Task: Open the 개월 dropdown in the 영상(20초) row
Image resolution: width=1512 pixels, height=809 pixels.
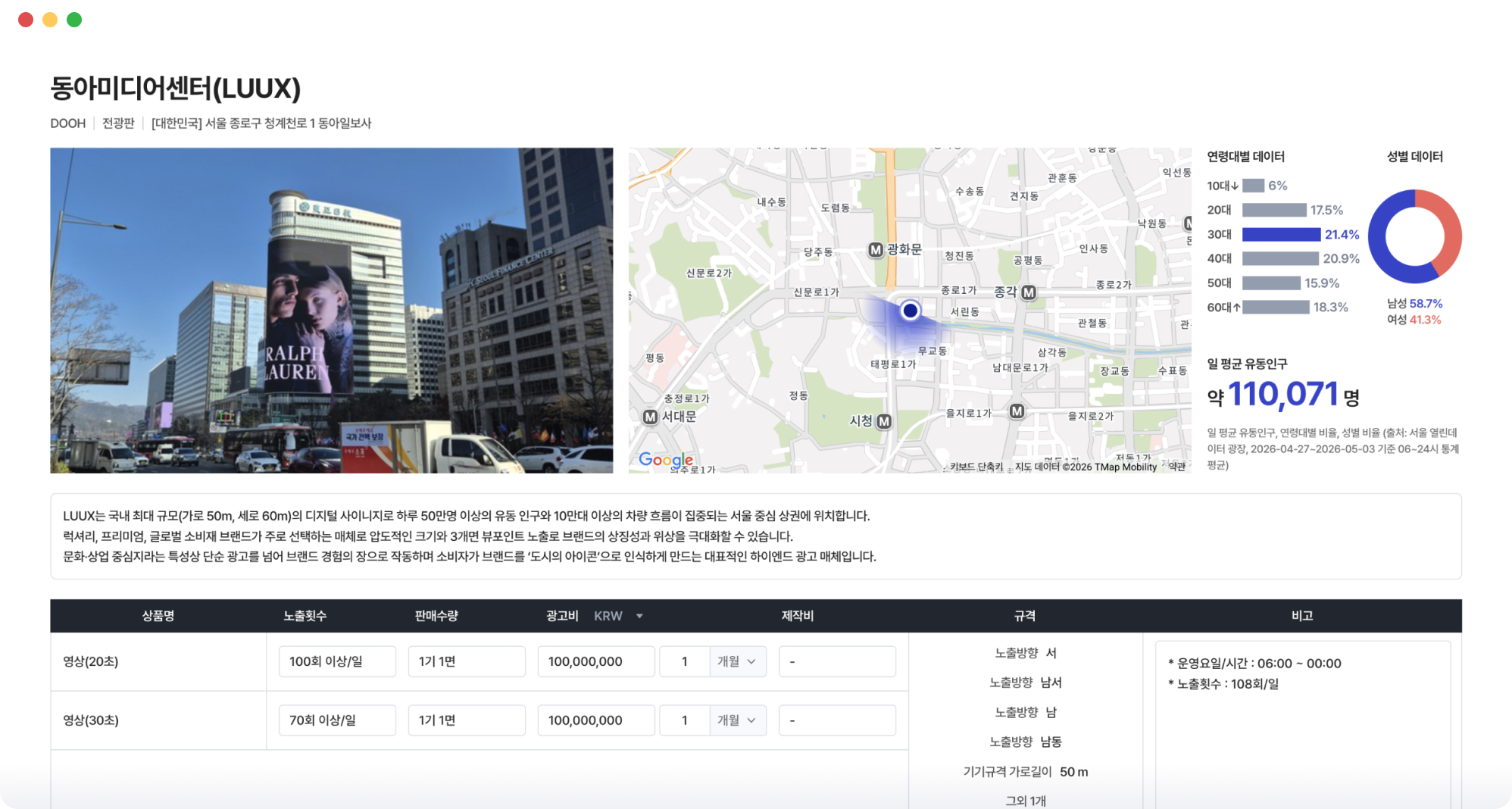Action: point(738,661)
